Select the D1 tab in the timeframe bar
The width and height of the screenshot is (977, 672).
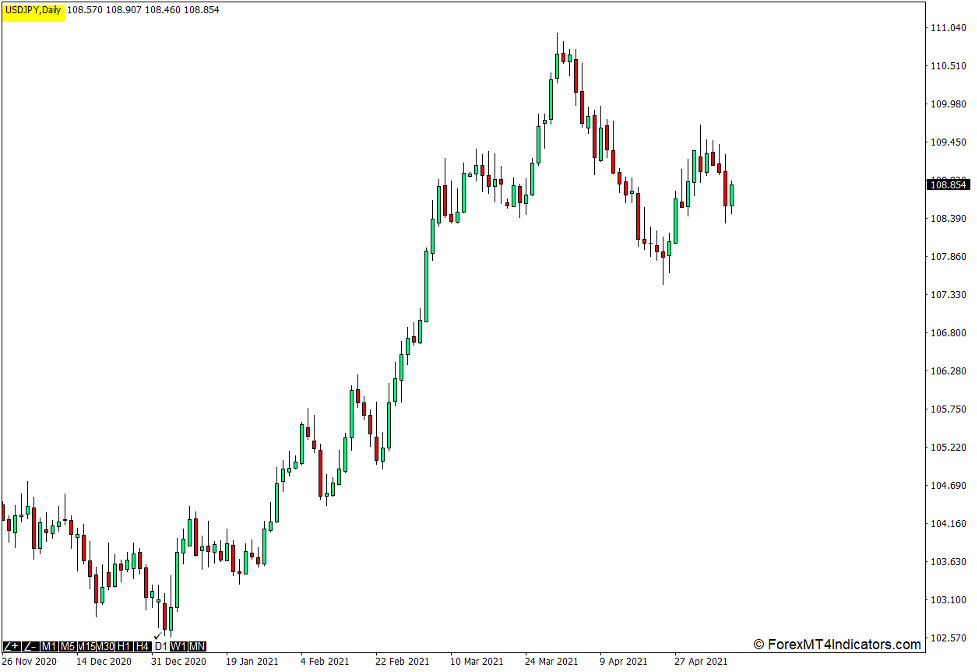[x=161, y=647]
